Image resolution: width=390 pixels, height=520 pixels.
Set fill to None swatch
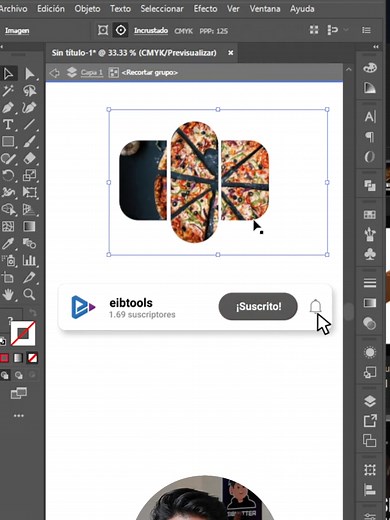pos(32,358)
